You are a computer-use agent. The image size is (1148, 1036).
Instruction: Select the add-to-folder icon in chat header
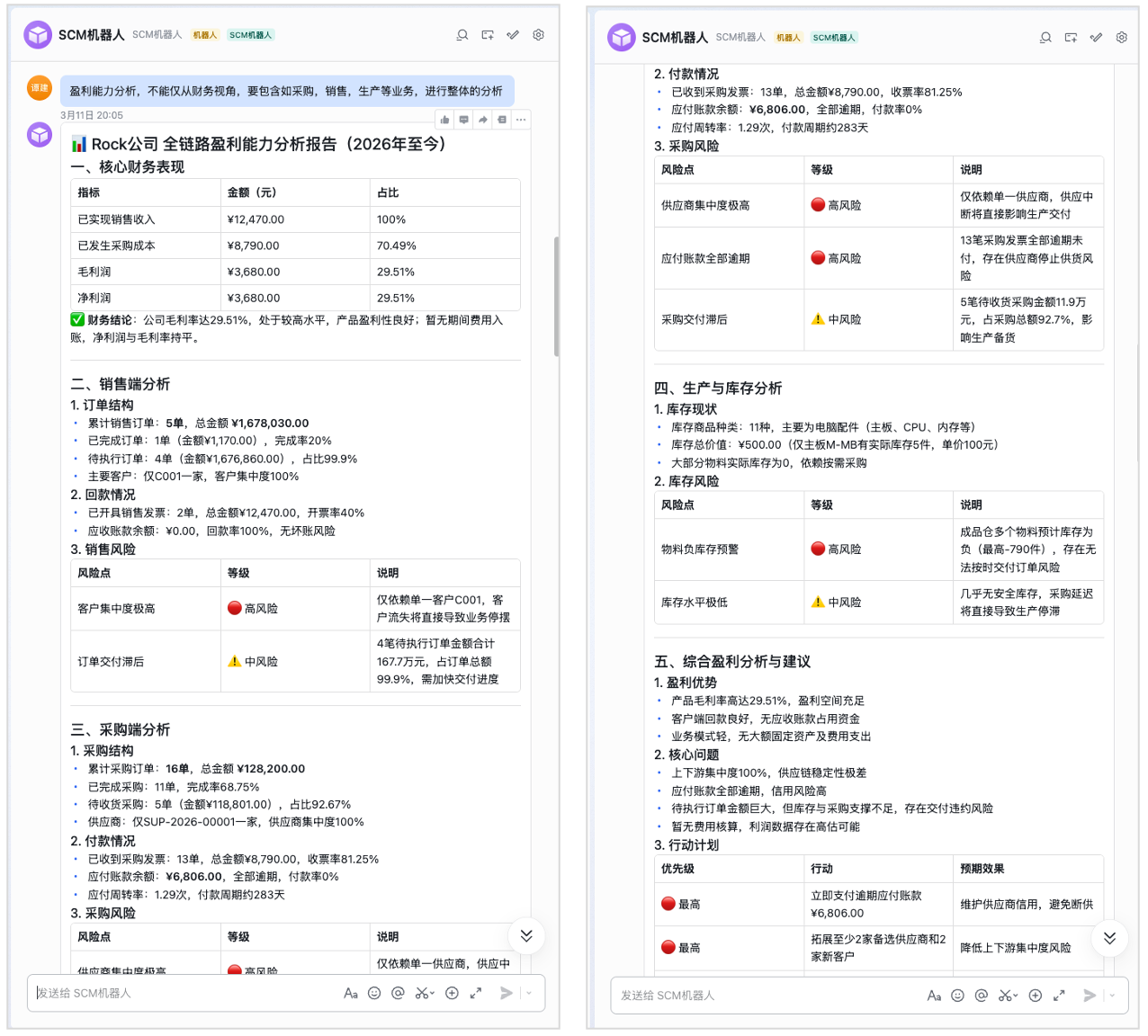(487, 35)
